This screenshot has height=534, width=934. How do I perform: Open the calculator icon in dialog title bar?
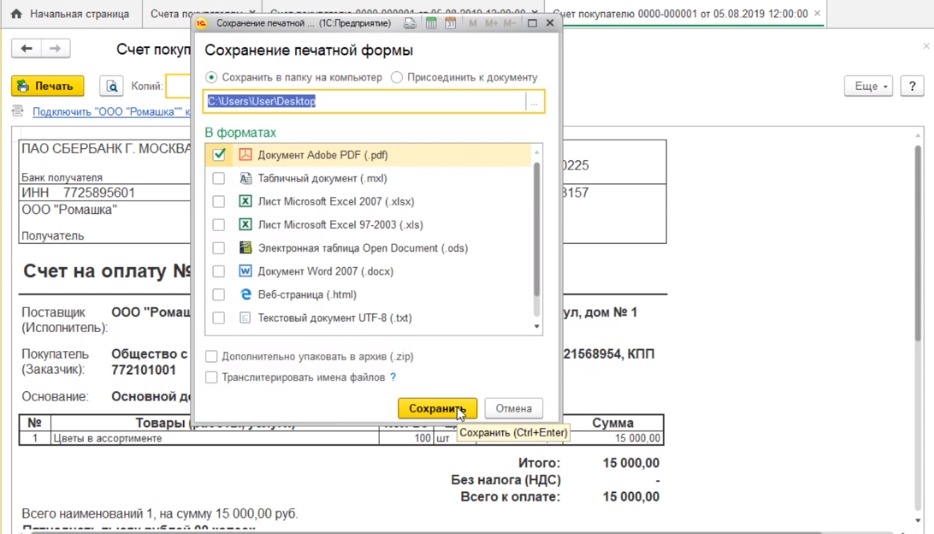430,23
